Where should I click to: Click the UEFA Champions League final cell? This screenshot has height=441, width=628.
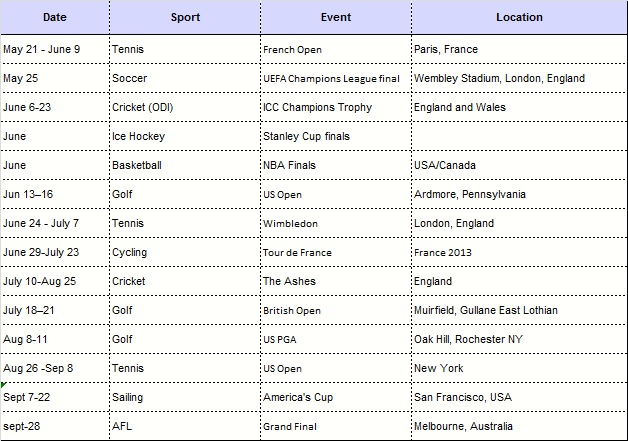(x=336, y=78)
